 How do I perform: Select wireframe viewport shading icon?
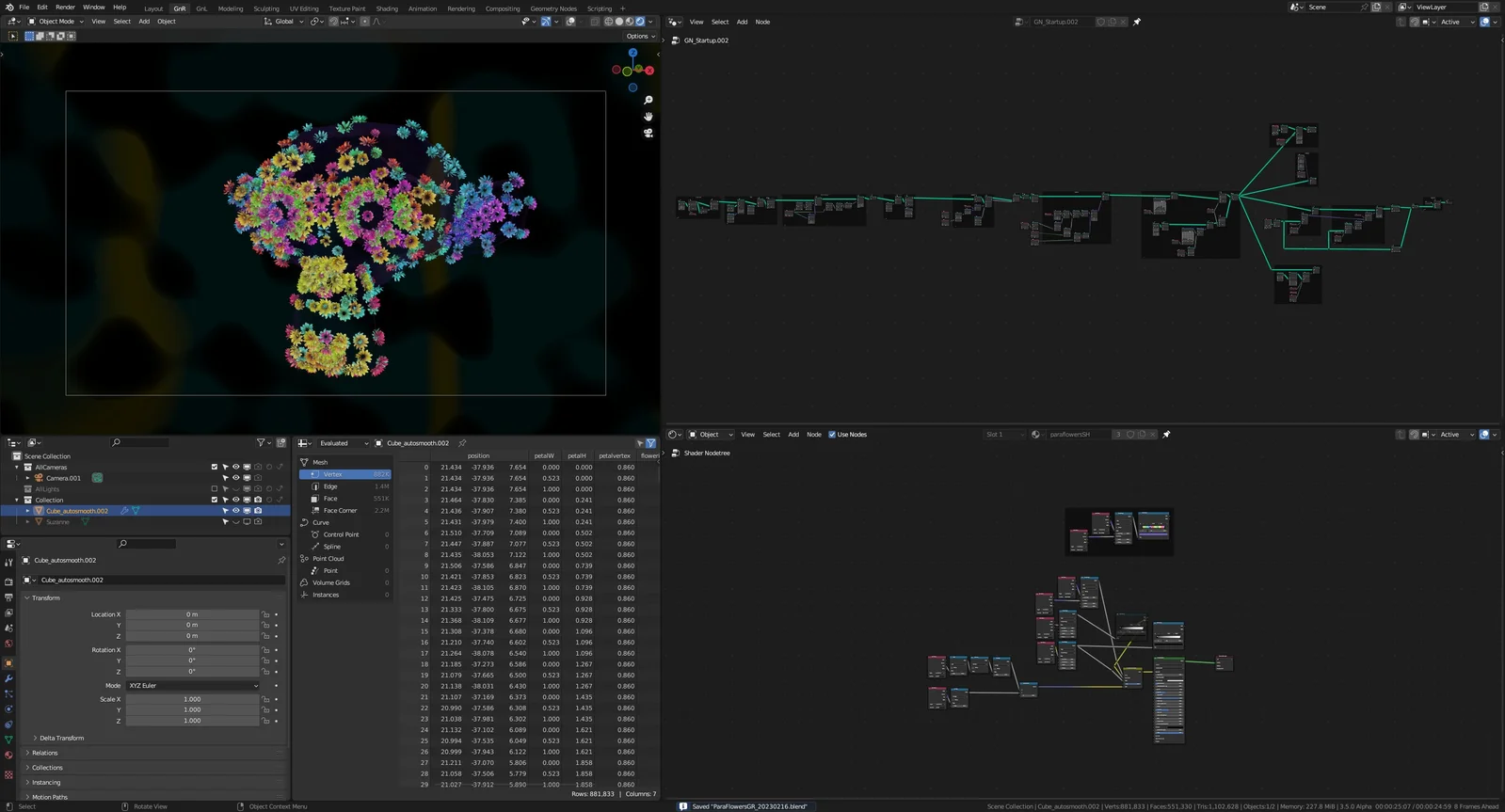click(x=609, y=22)
